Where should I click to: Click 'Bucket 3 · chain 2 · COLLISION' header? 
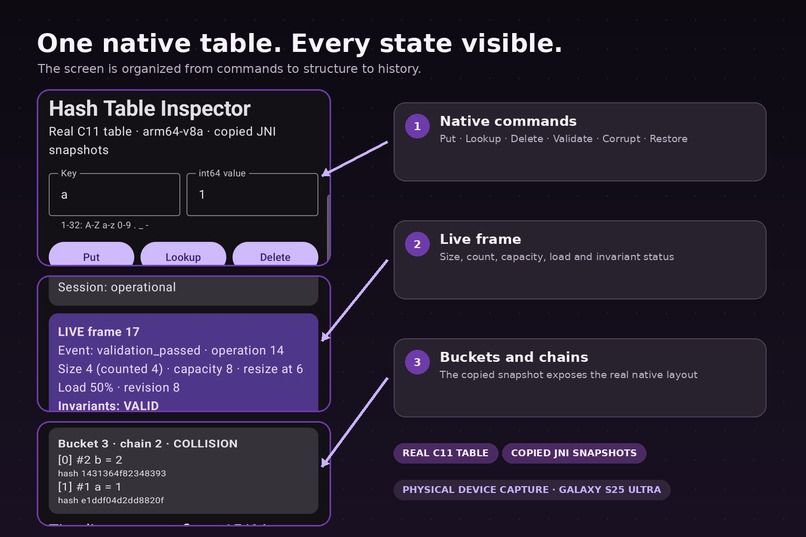148,443
